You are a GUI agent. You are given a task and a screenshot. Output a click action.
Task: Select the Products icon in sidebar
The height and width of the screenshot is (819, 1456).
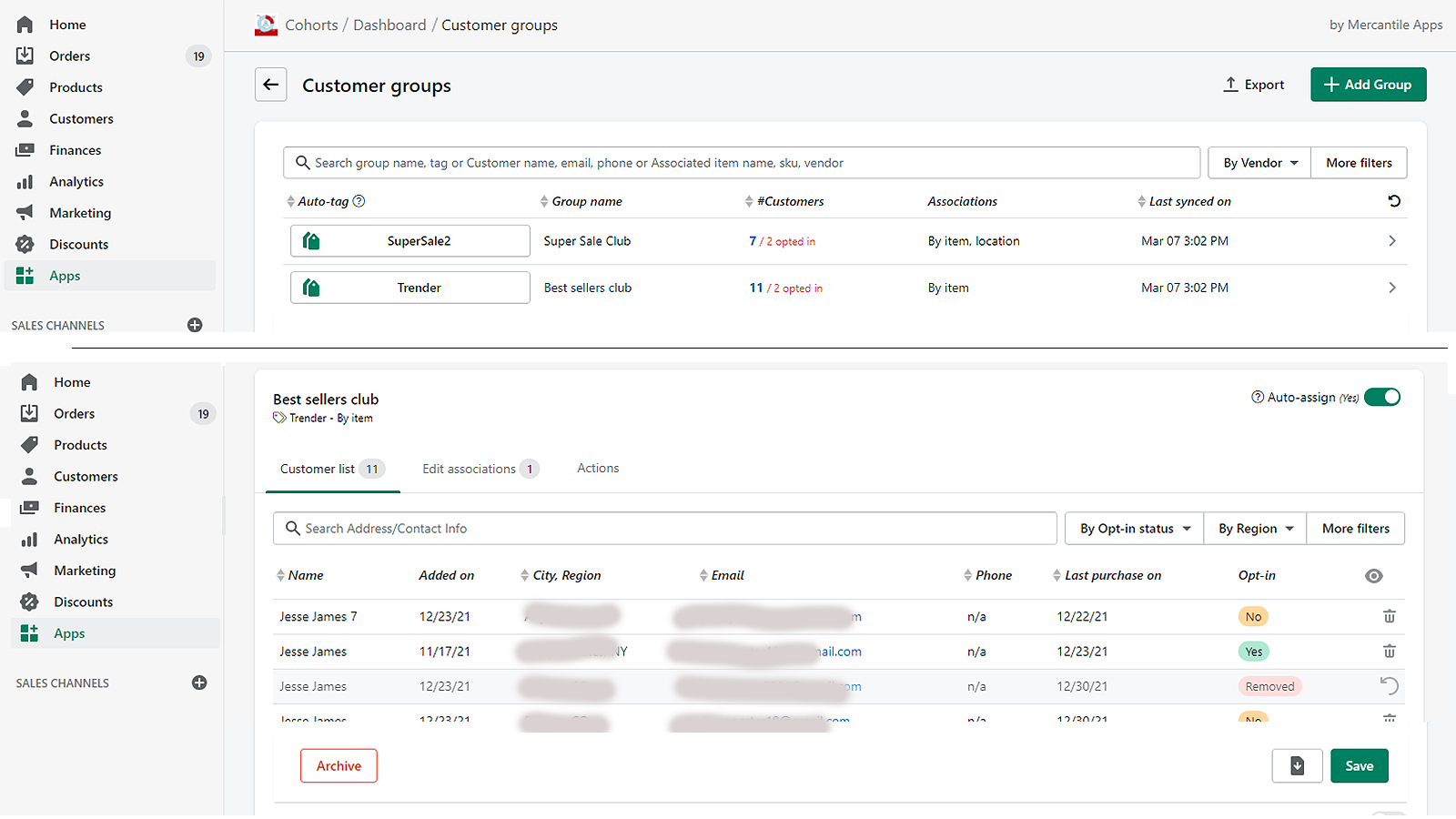coord(27,86)
